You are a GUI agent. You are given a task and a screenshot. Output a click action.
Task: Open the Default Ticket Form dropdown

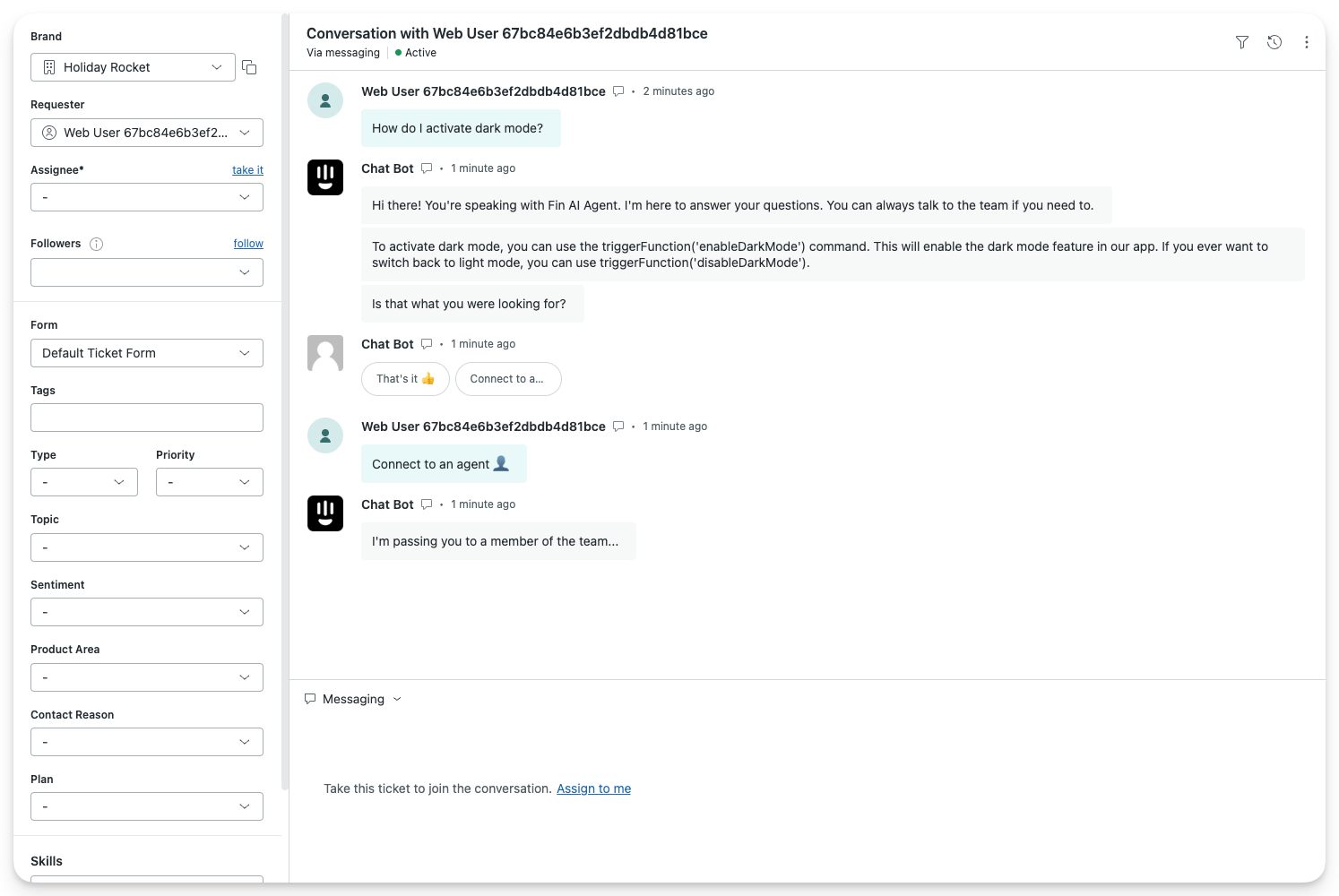point(147,353)
